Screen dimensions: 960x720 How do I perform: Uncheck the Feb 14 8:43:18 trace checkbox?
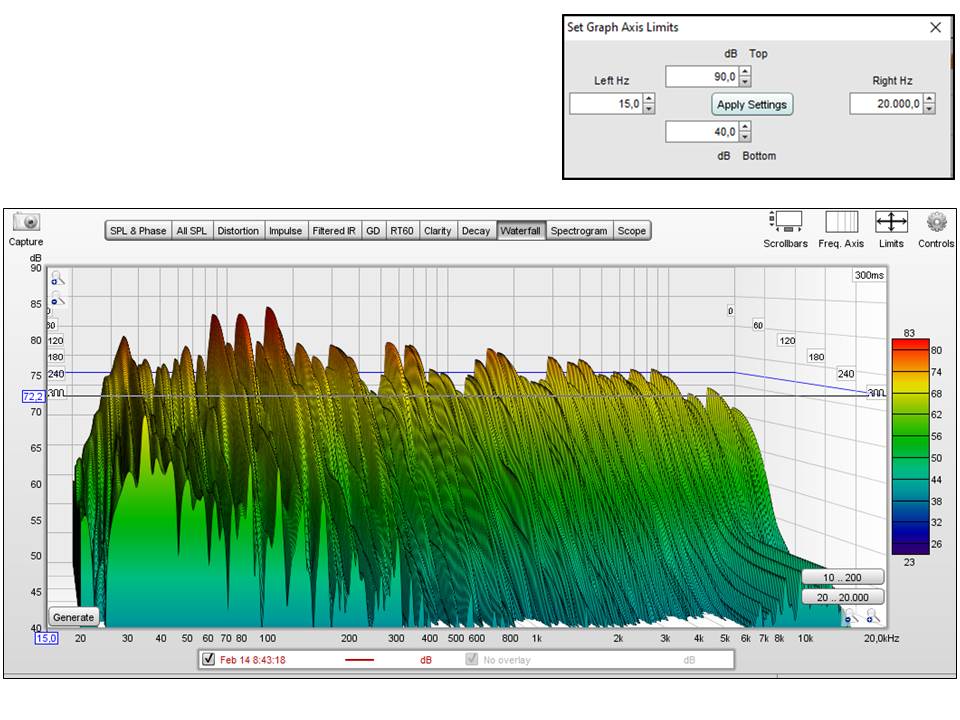click(x=209, y=660)
